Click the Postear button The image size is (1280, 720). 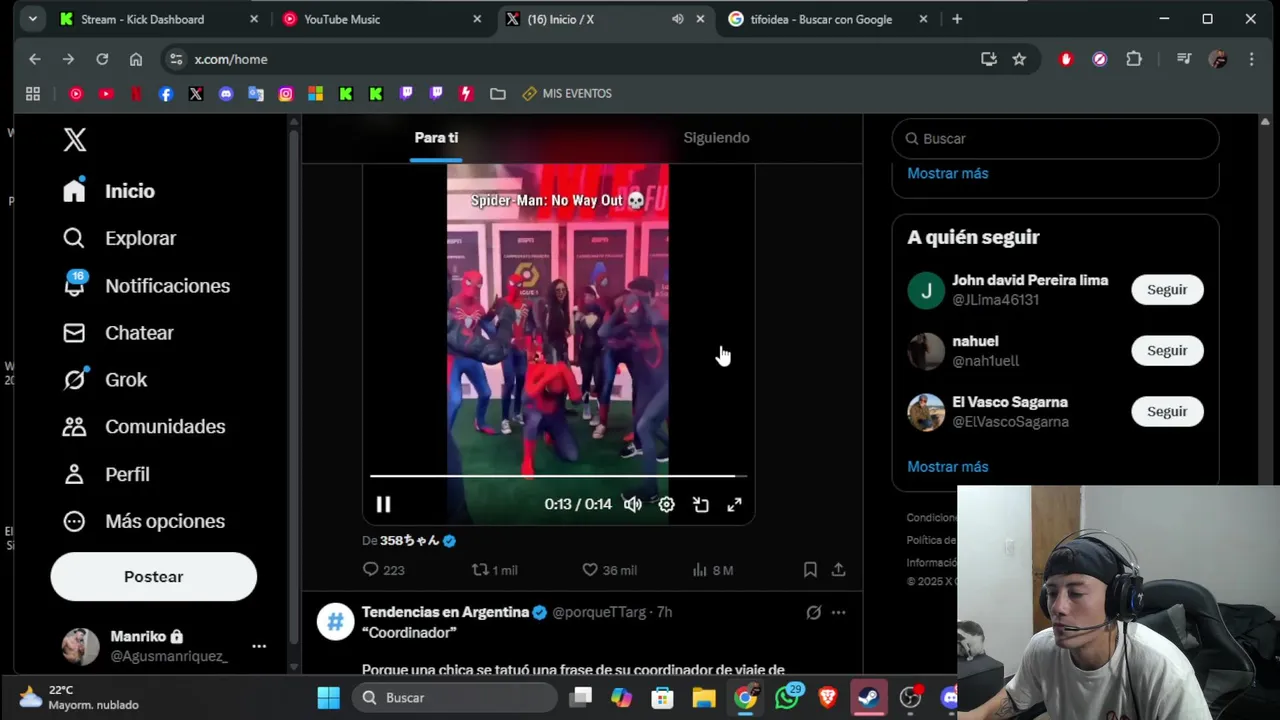pyautogui.click(x=154, y=577)
